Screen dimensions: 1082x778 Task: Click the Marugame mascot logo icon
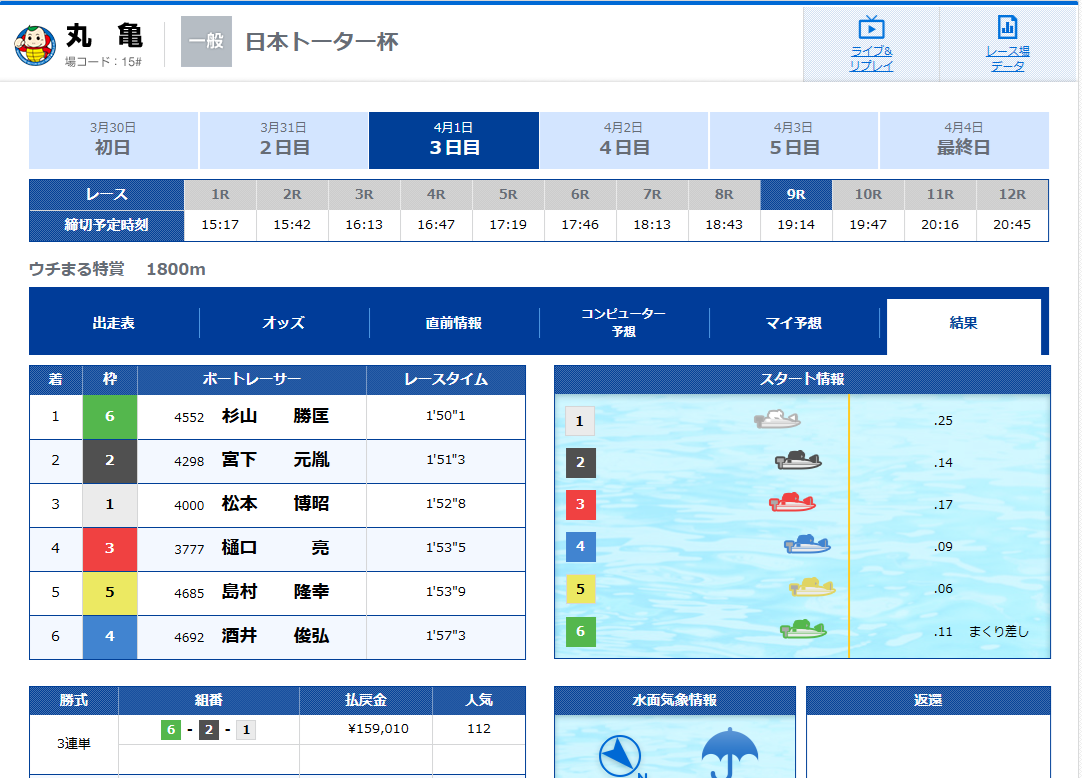click(35, 46)
